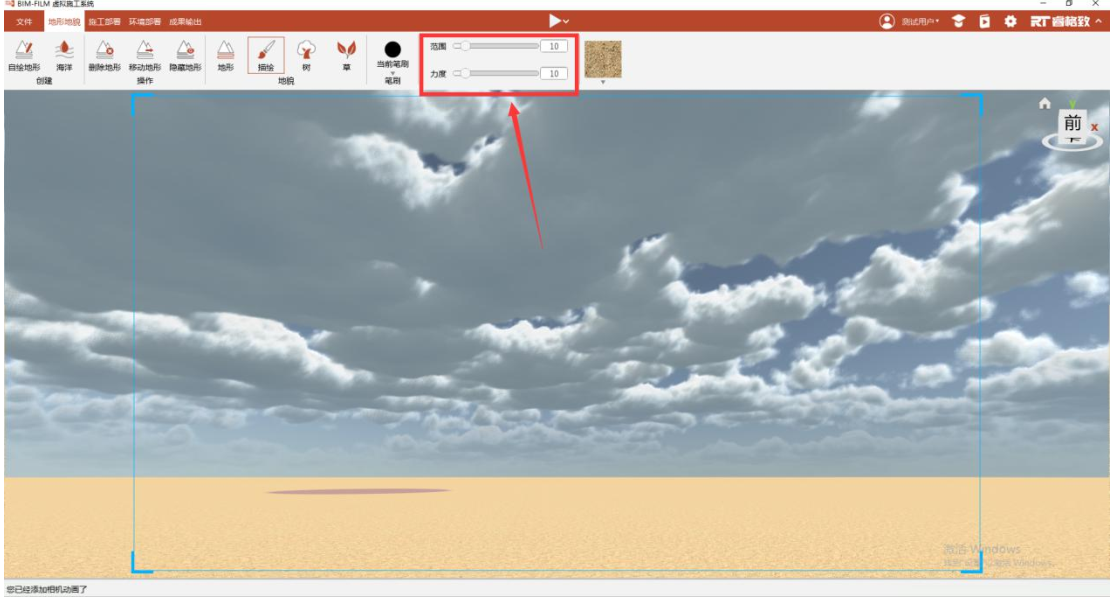Open the 环境部署 tab
The image size is (1111, 599).
point(145,21)
